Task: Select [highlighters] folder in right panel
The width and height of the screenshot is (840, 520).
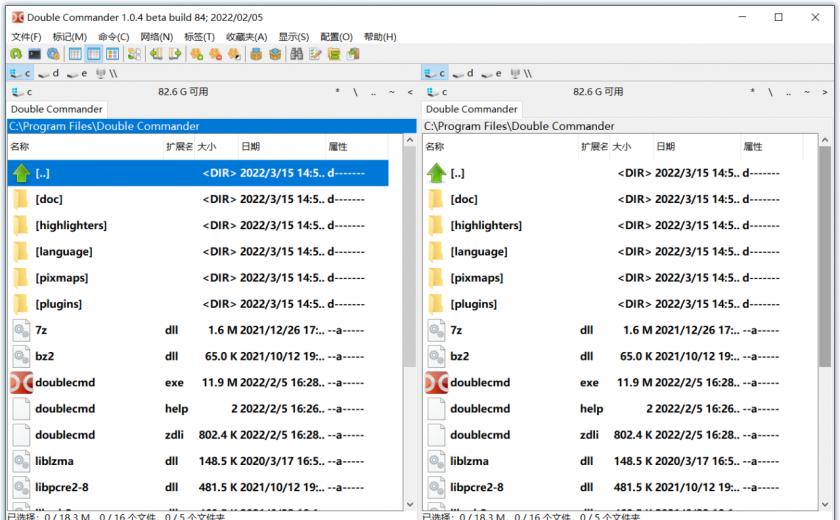Action: tap(613, 225)
